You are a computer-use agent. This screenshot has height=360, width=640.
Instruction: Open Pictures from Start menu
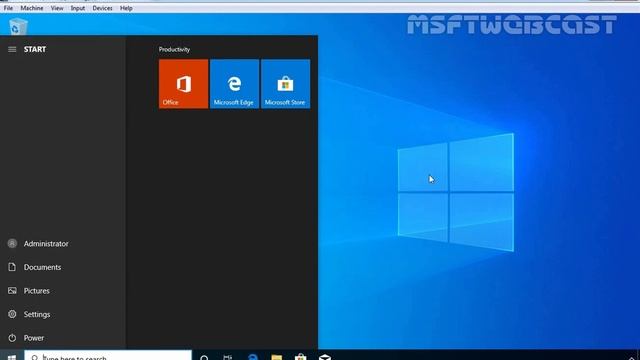[x=63, y=291]
